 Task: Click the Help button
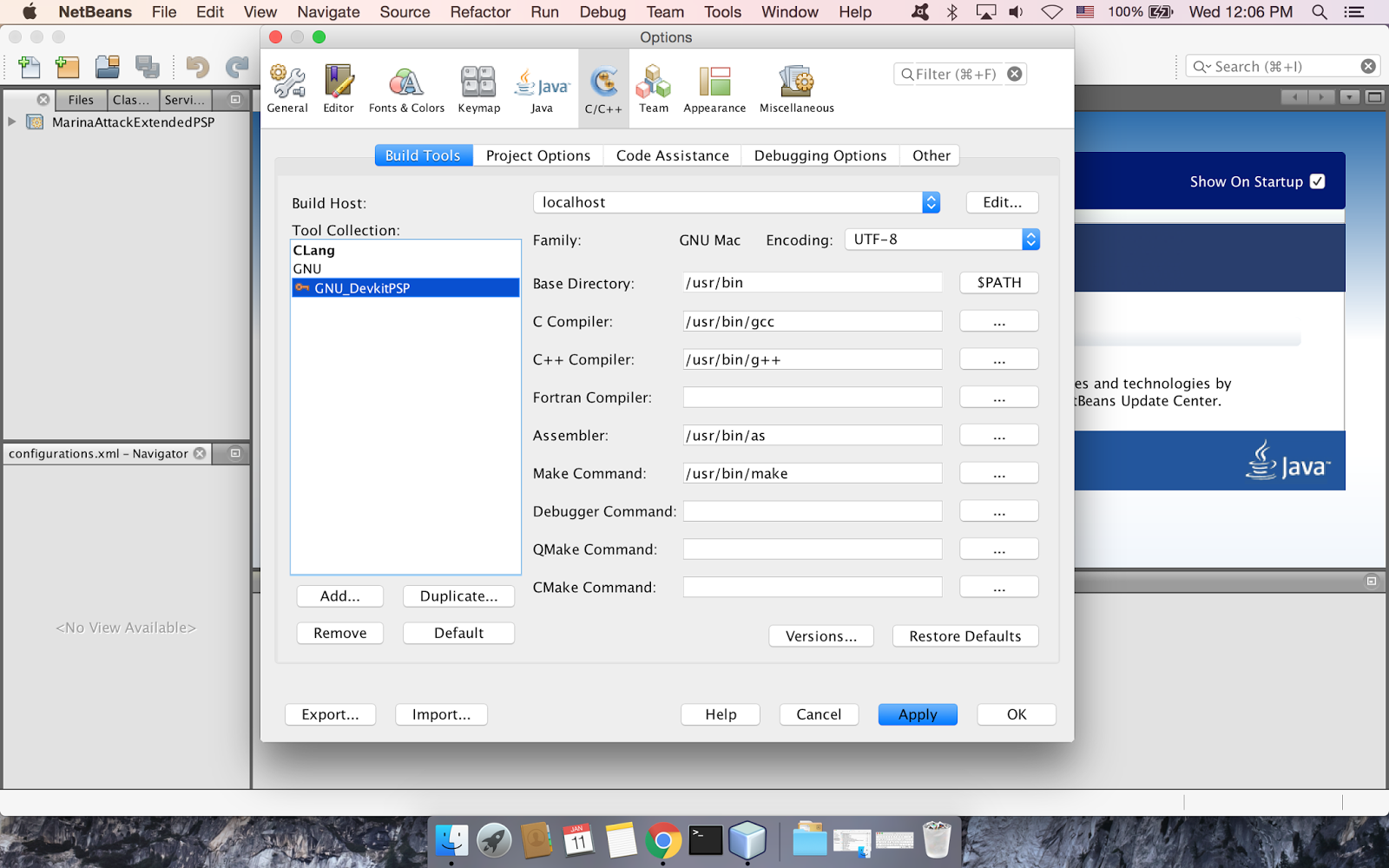pos(721,714)
